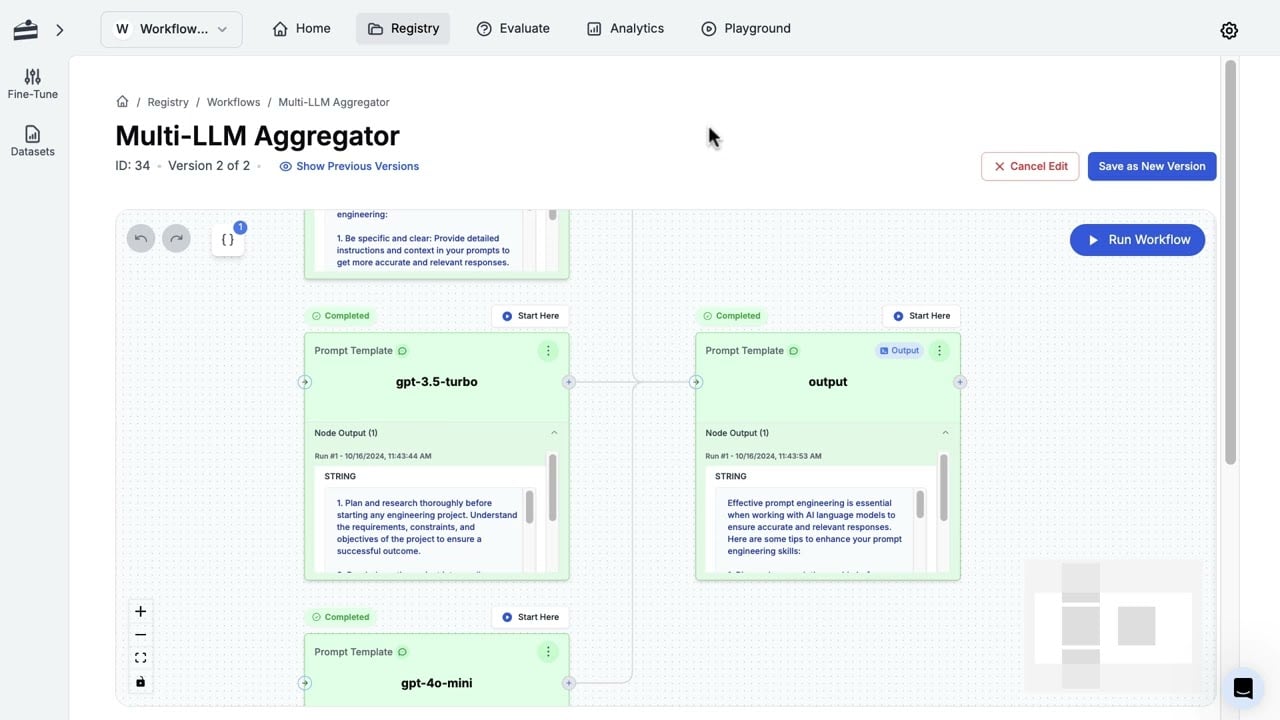The width and height of the screenshot is (1280, 720).
Task: Open the Workflow workspace dropdown
Action: pyautogui.click(x=171, y=29)
